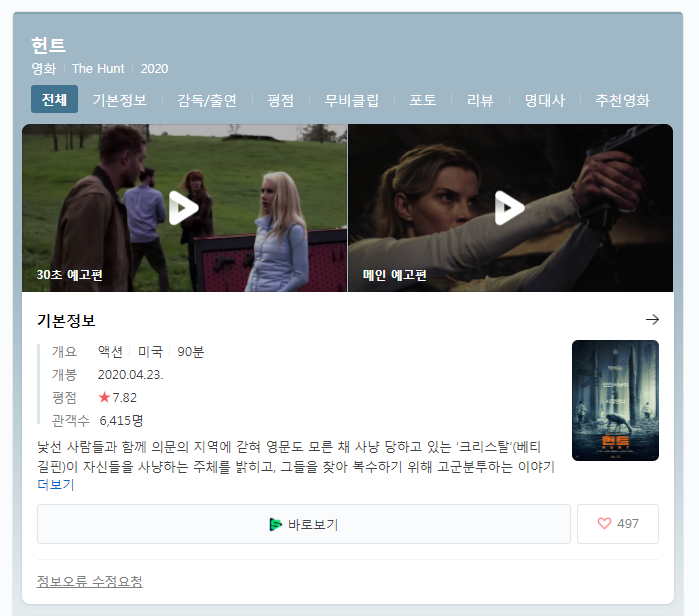699x616 pixels.
Task: Click the 바로보기 watch button
Action: pos(304,524)
